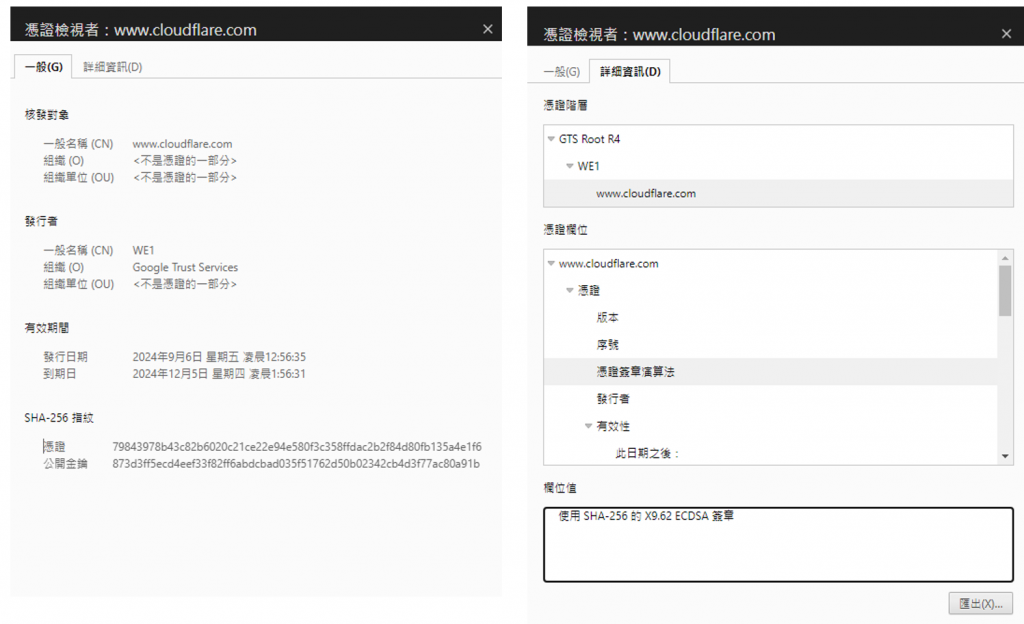Click the fields list scroll-down arrow
This screenshot has height=624, width=1024.
[1005, 456]
